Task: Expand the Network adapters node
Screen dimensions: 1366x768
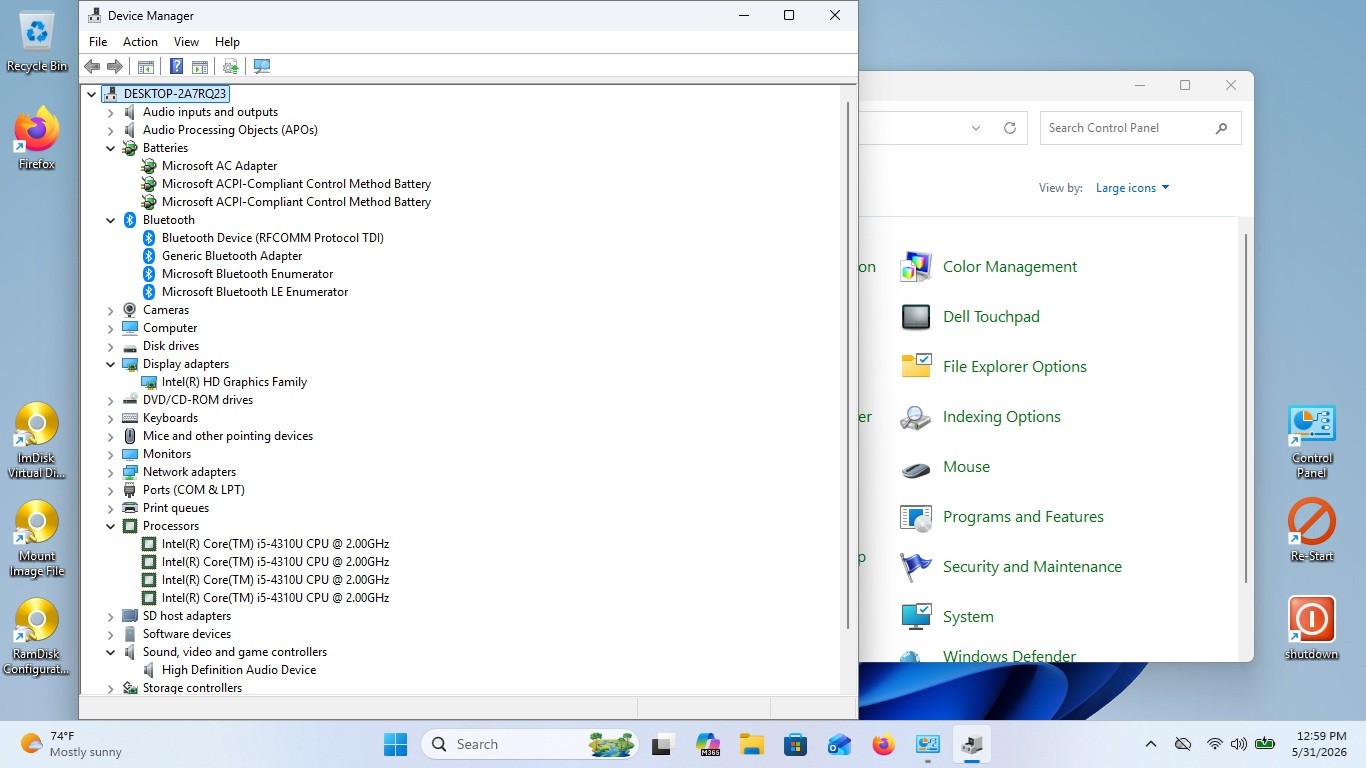Action: pos(111,472)
